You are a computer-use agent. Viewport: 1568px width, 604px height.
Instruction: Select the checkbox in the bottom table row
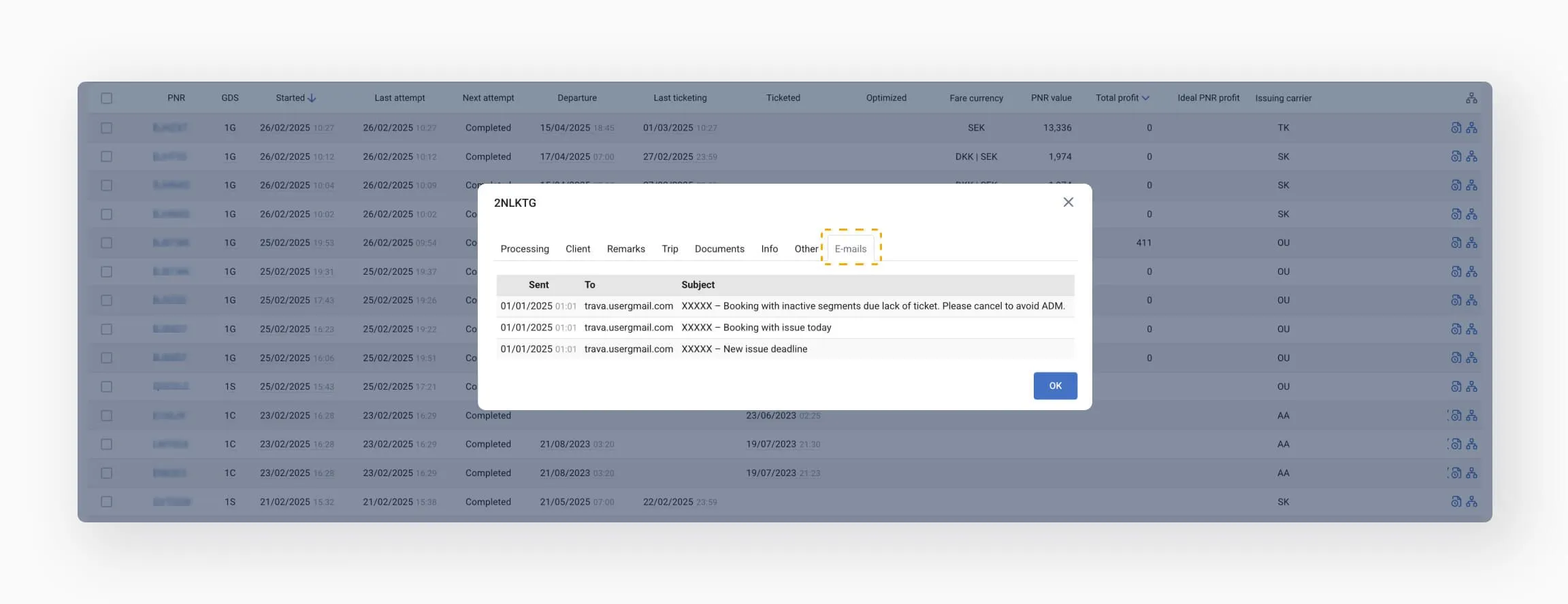(107, 502)
